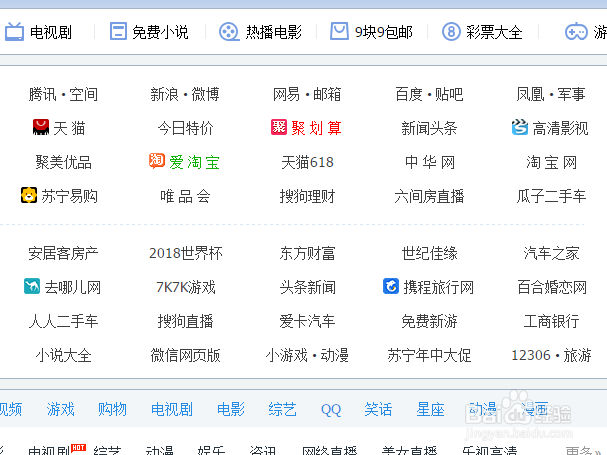
Task: Click the gamepad icon in the top bar
Action: 576,31
